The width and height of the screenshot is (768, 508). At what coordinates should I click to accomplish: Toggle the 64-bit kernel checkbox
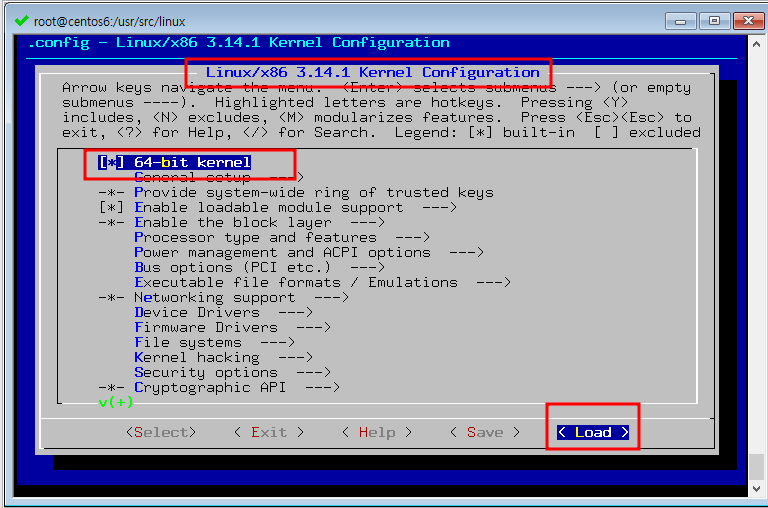point(111,162)
